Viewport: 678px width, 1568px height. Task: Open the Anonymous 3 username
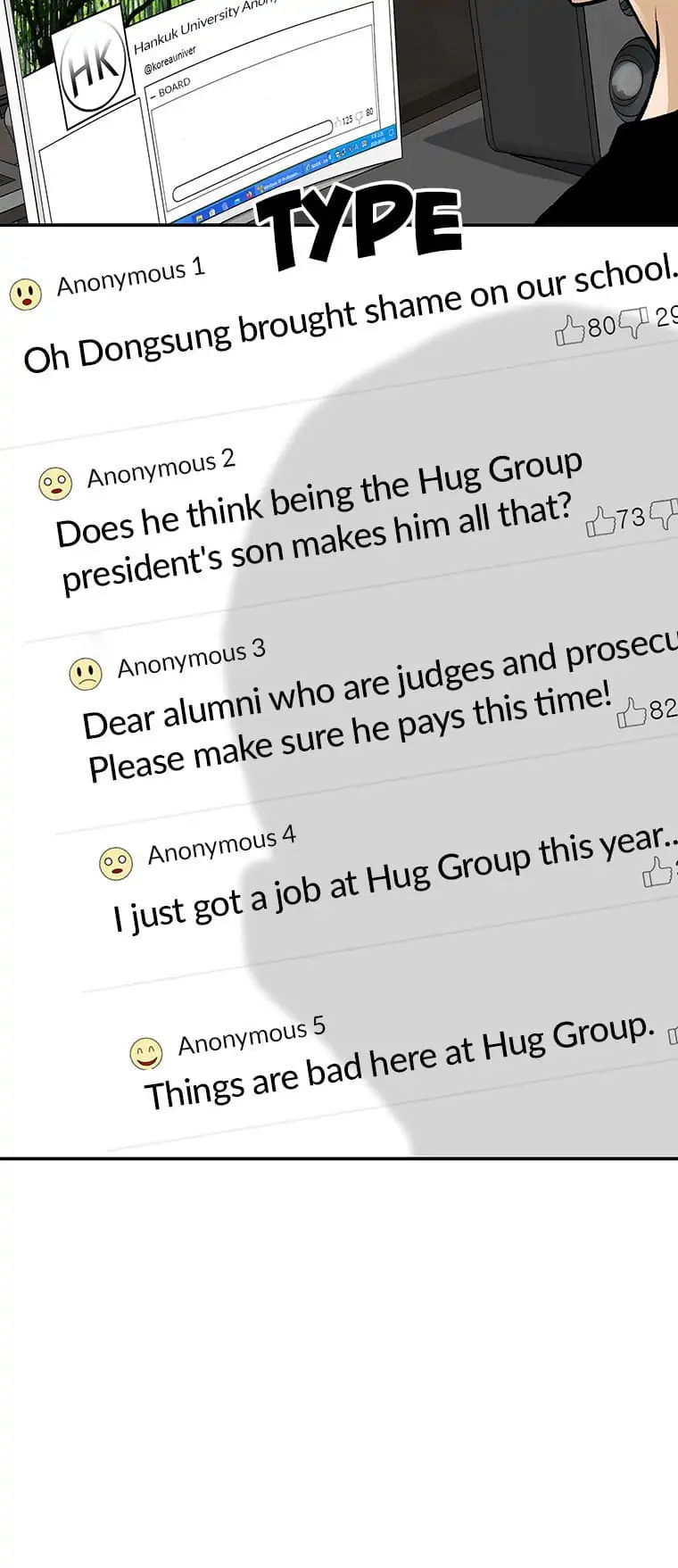[192, 657]
